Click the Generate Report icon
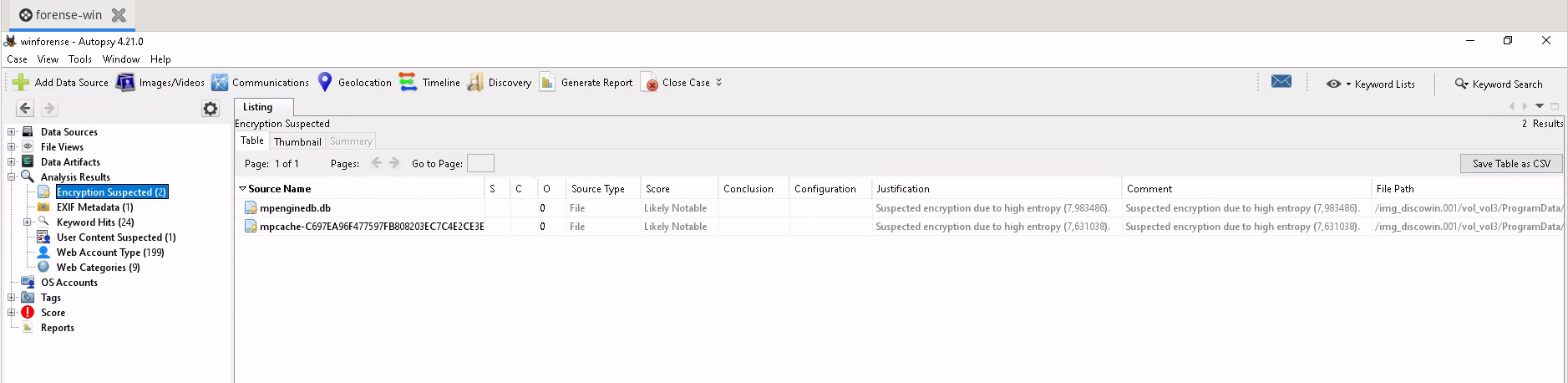1568x383 pixels. tap(548, 82)
